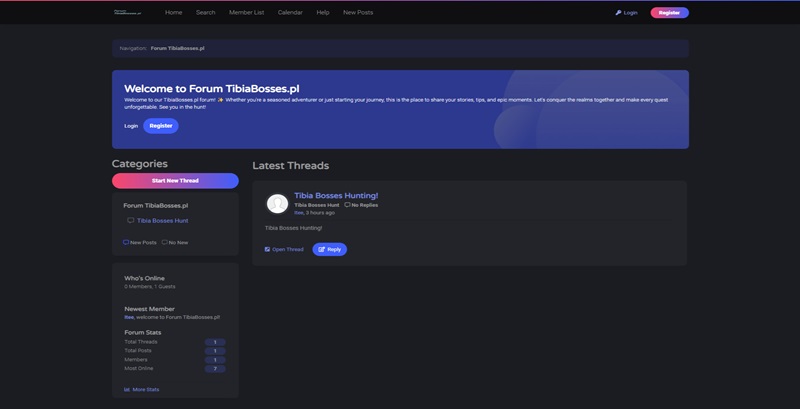The height and width of the screenshot is (409, 800).
Task: Click the Reply button on the thread
Action: [330, 249]
